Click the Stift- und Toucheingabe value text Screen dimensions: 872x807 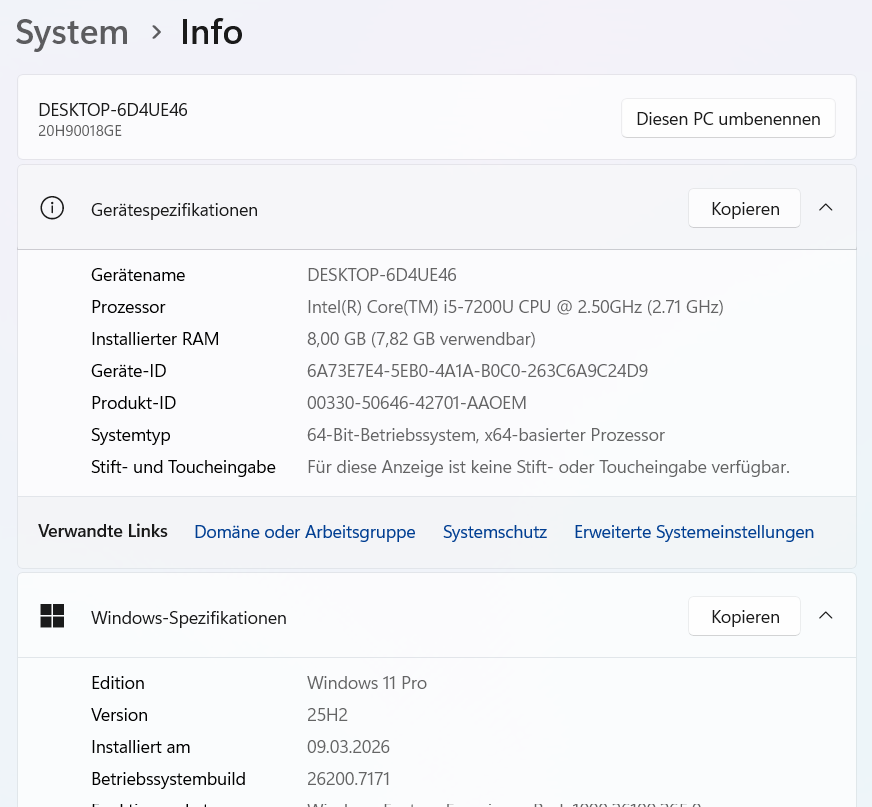point(548,467)
